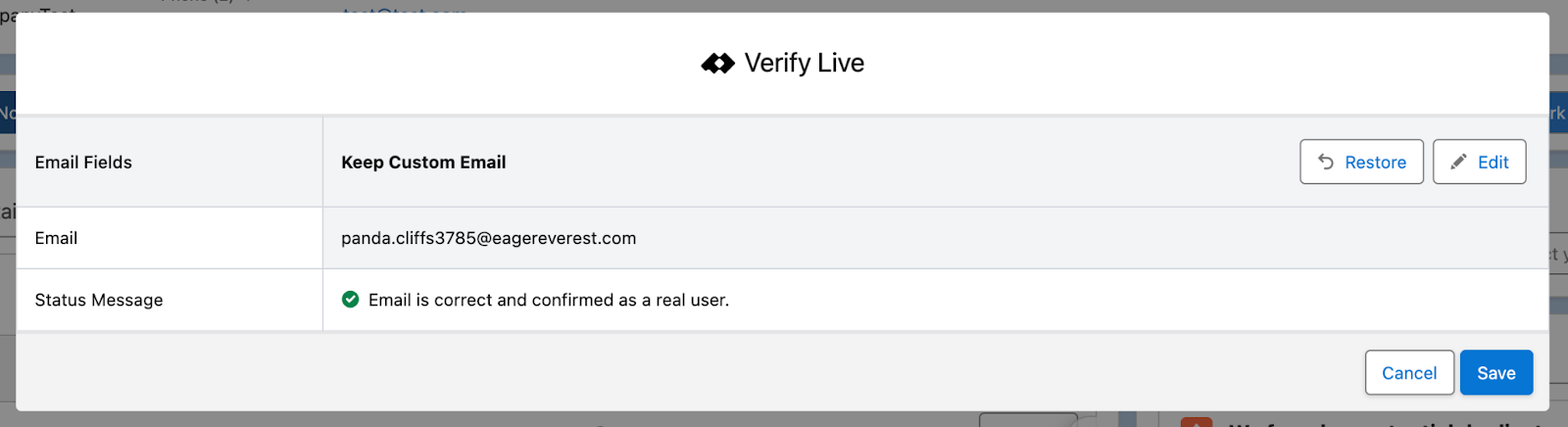Click the empty footer area left of Cancel

tap(686, 373)
